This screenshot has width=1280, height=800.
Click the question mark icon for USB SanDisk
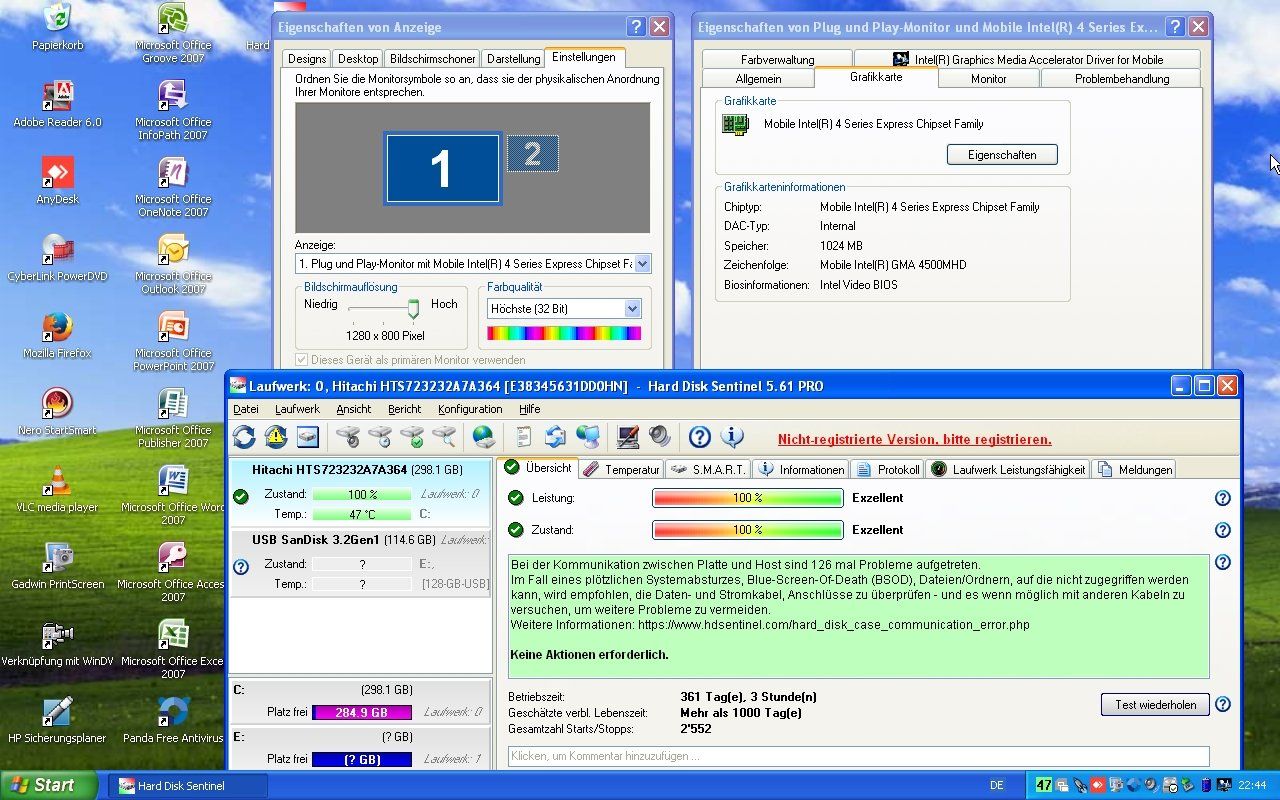[x=240, y=567]
